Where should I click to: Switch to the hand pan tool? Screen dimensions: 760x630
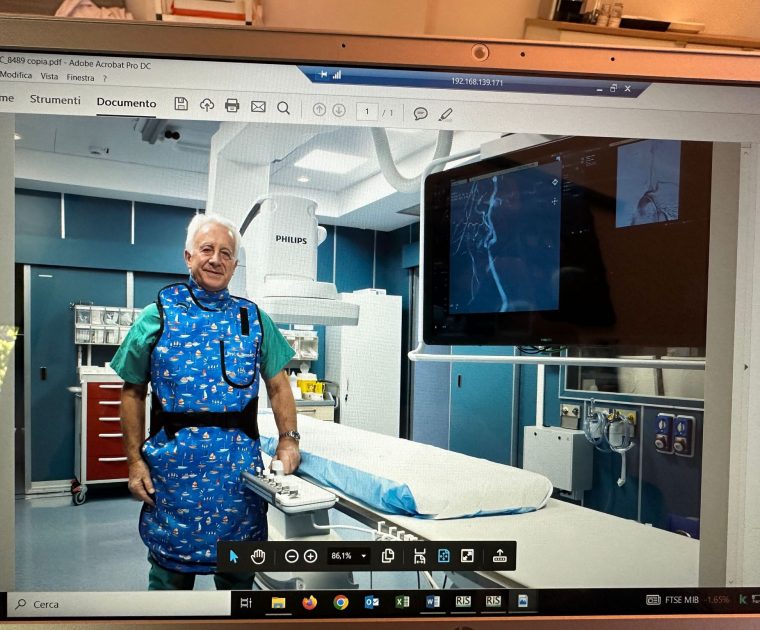(x=258, y=556)
